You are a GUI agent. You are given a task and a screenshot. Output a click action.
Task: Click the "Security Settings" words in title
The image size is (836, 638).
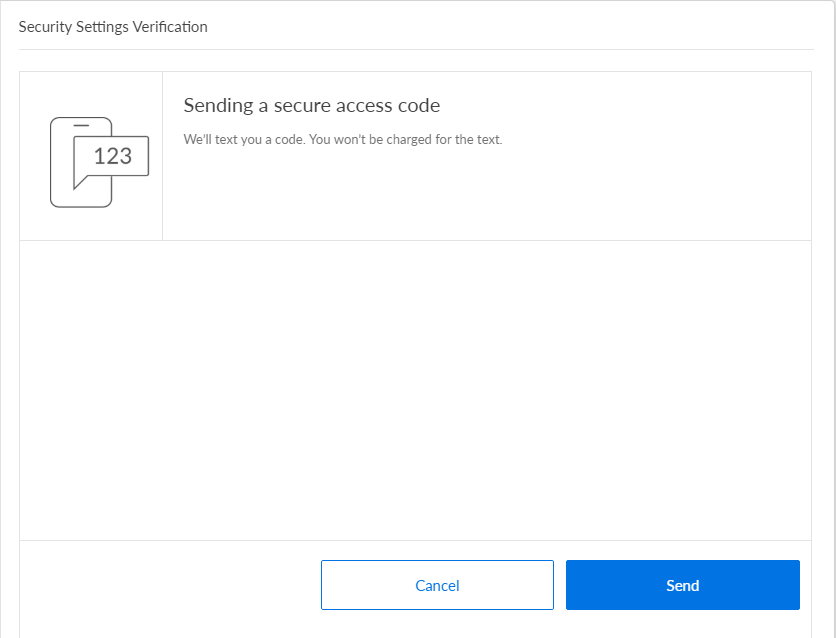point(74,27)
